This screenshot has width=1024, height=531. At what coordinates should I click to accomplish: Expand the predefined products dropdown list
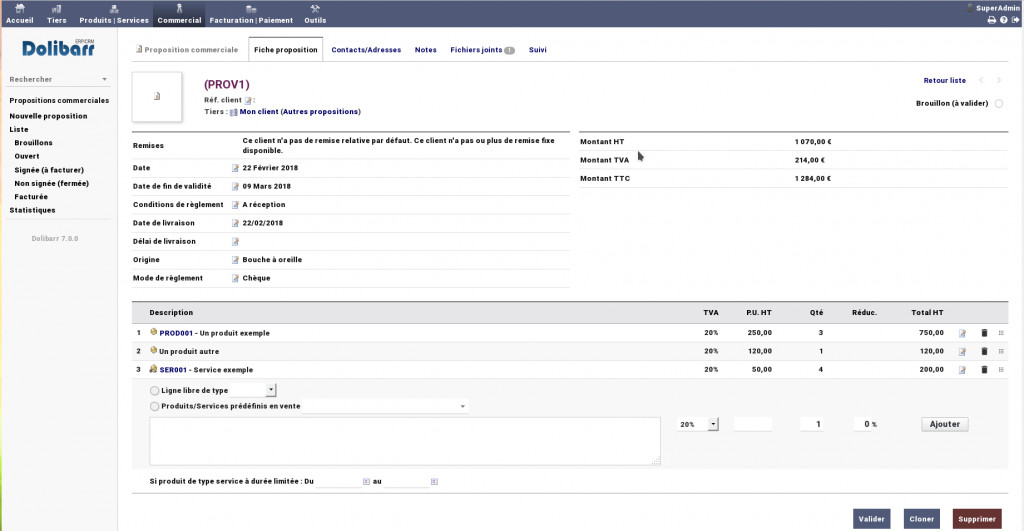click(x=462, y=407)
